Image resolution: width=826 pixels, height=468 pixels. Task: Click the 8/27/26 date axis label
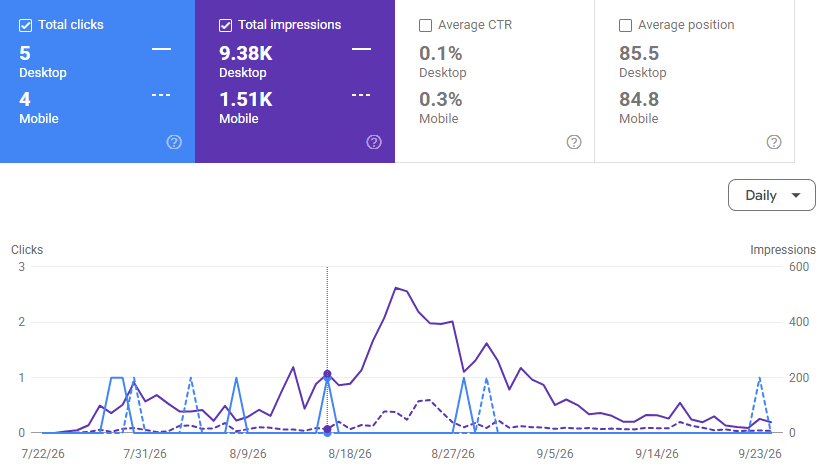[453, 454]
